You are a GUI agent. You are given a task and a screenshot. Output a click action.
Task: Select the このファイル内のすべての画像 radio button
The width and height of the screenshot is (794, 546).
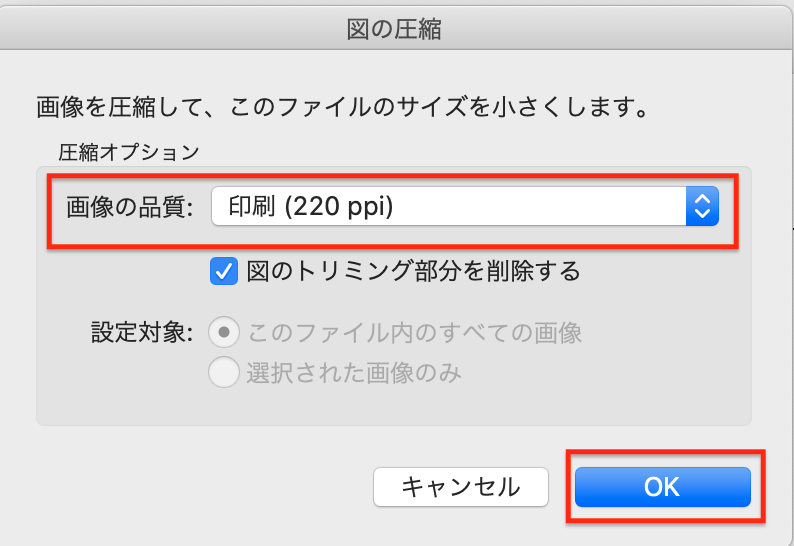(223, 332)
